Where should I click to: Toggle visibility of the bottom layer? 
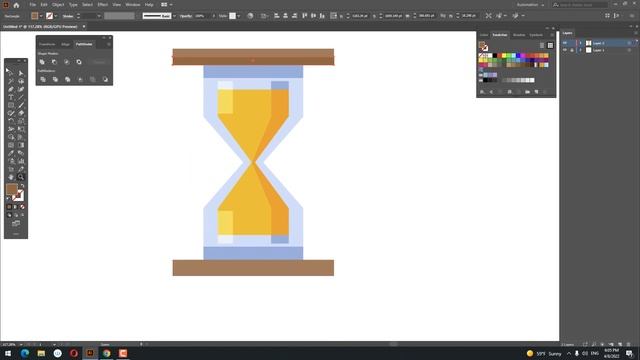pyautogui.click(x=565, y=50)
